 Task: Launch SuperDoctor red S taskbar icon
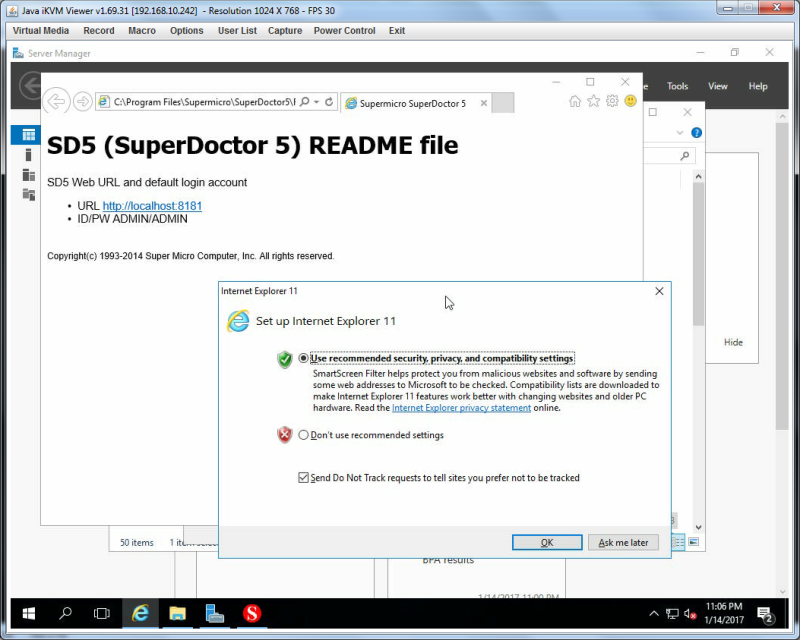252,613
